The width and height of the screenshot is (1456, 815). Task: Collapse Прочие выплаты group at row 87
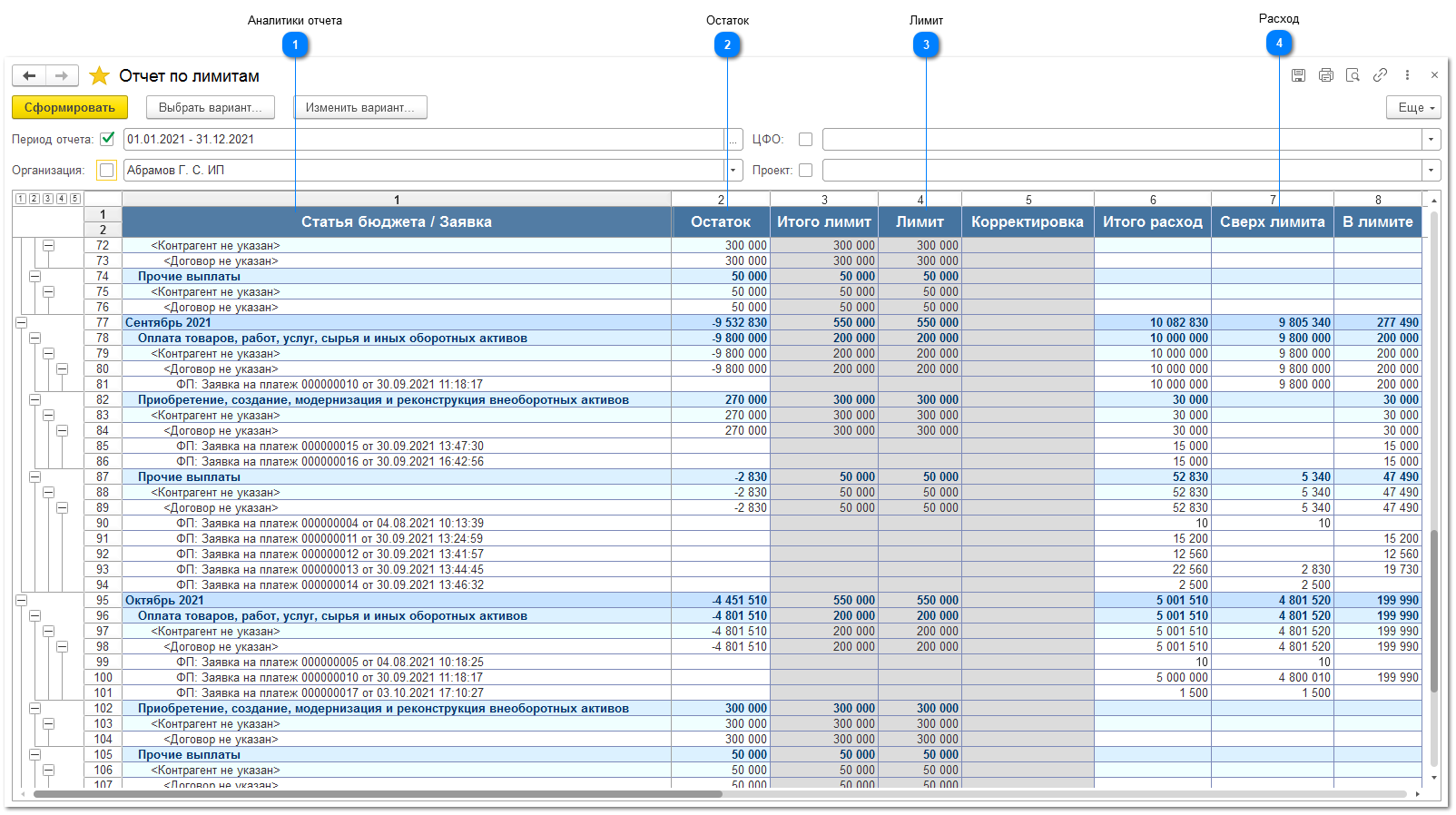35,476
